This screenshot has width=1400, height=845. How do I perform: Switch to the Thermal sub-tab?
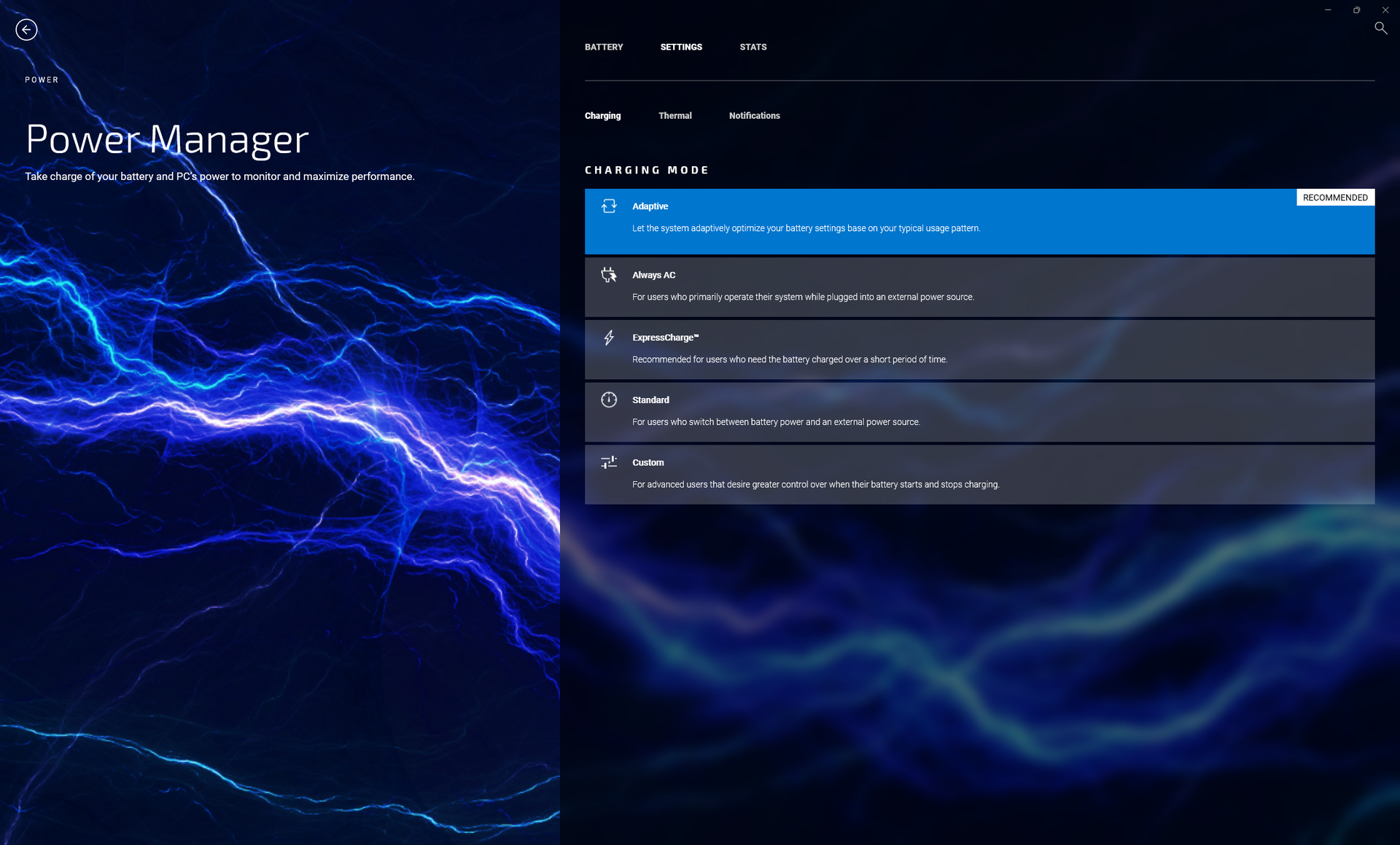[x=674, y=116]
